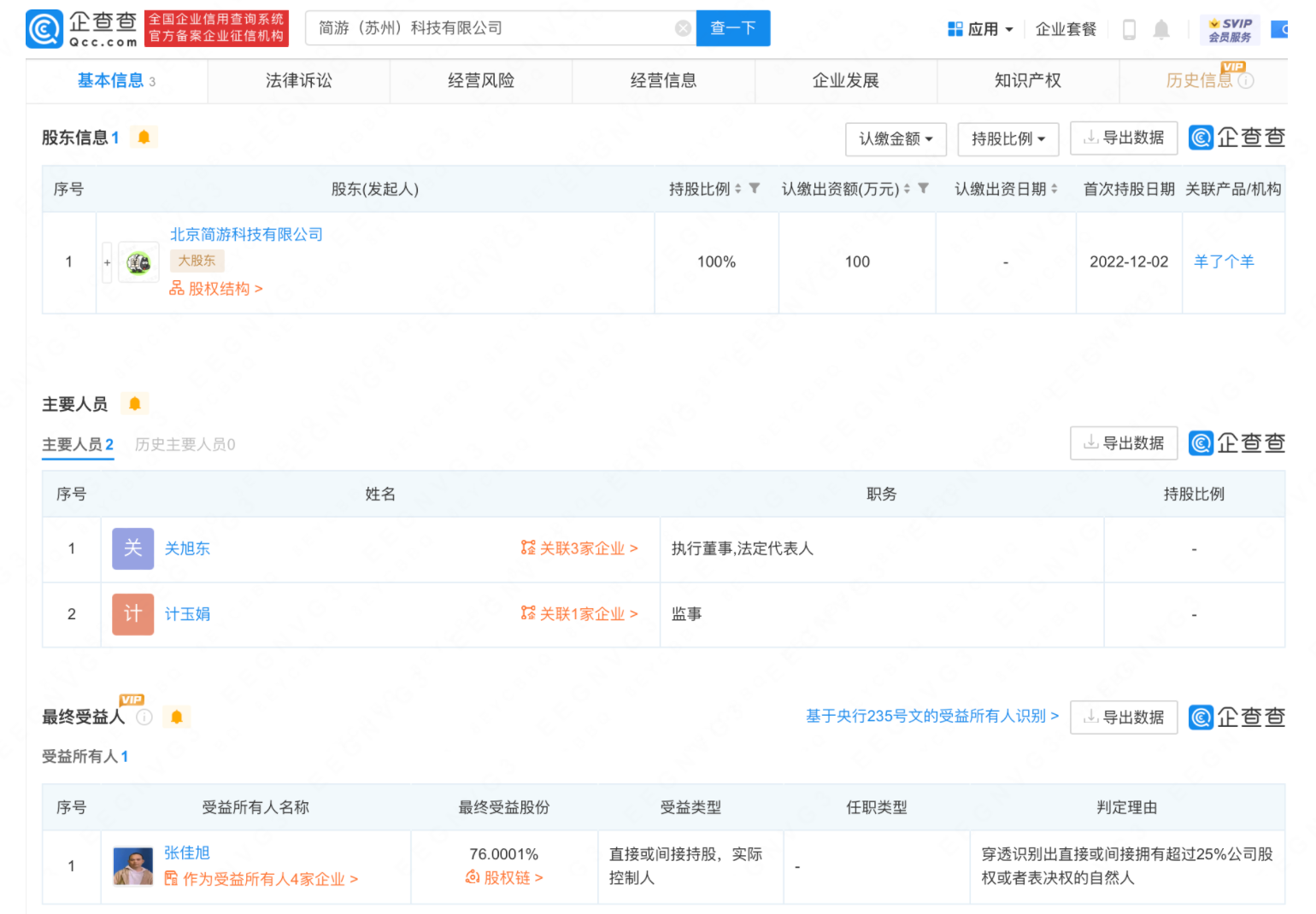Open 认缴金额 dropdown filter
This screenshot has height=914, width=1316.
pyautogui.click(x=896, y=139)
